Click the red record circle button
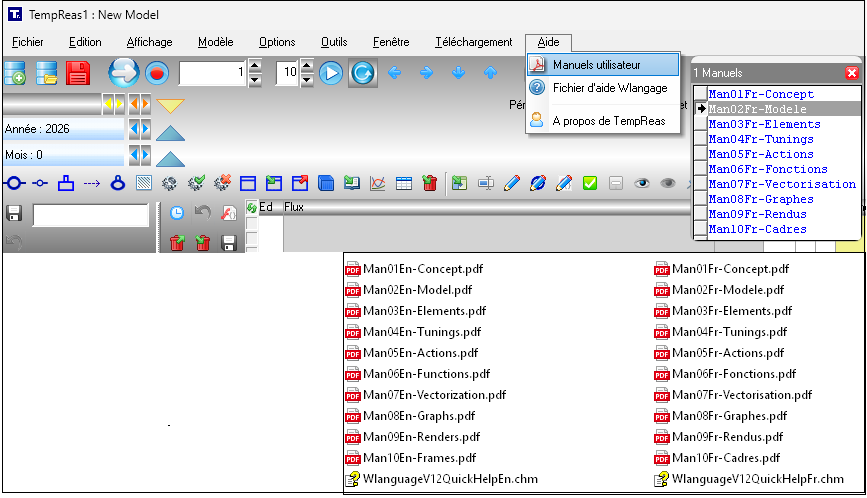Viewport: 867px width, 498px height. [x=157, y=73]
